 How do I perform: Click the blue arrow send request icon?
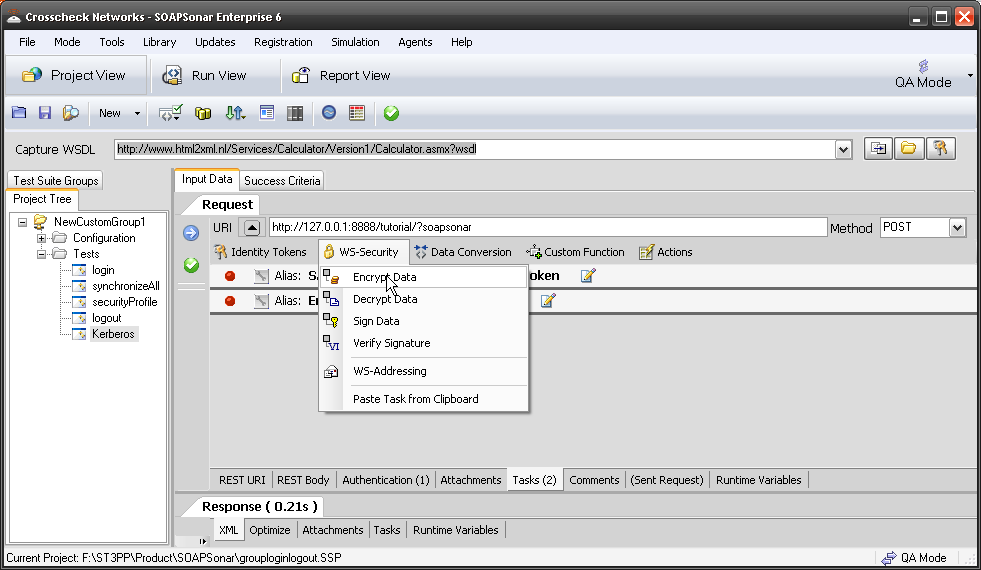coord(191,233)
